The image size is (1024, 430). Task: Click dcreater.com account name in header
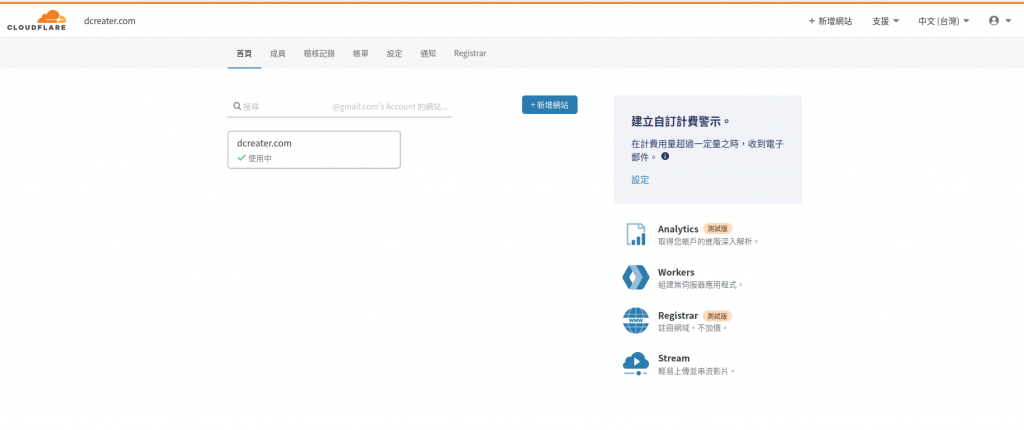pos(110,21)
